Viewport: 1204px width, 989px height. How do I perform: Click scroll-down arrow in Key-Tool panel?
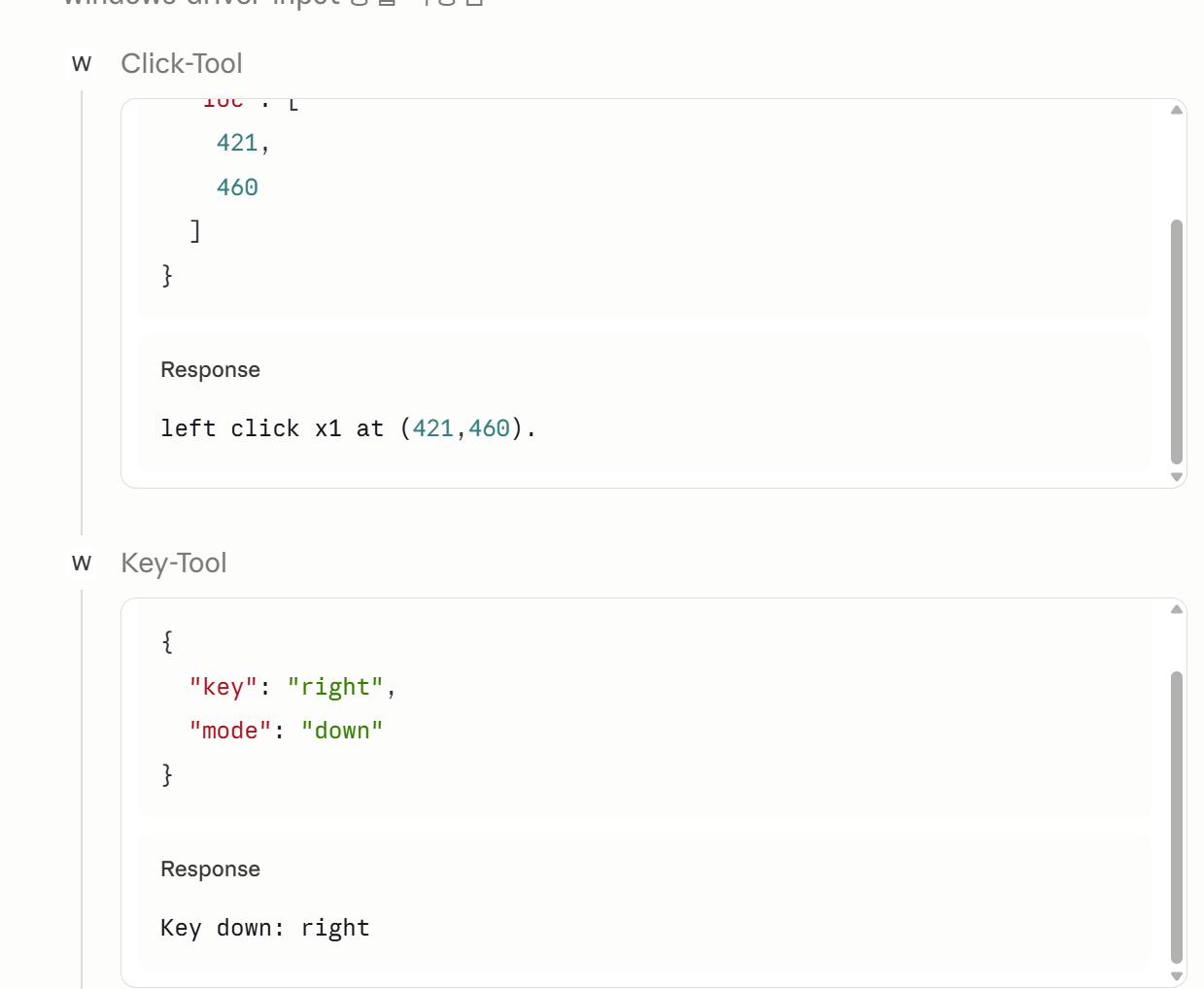(x=1177, y=976)
